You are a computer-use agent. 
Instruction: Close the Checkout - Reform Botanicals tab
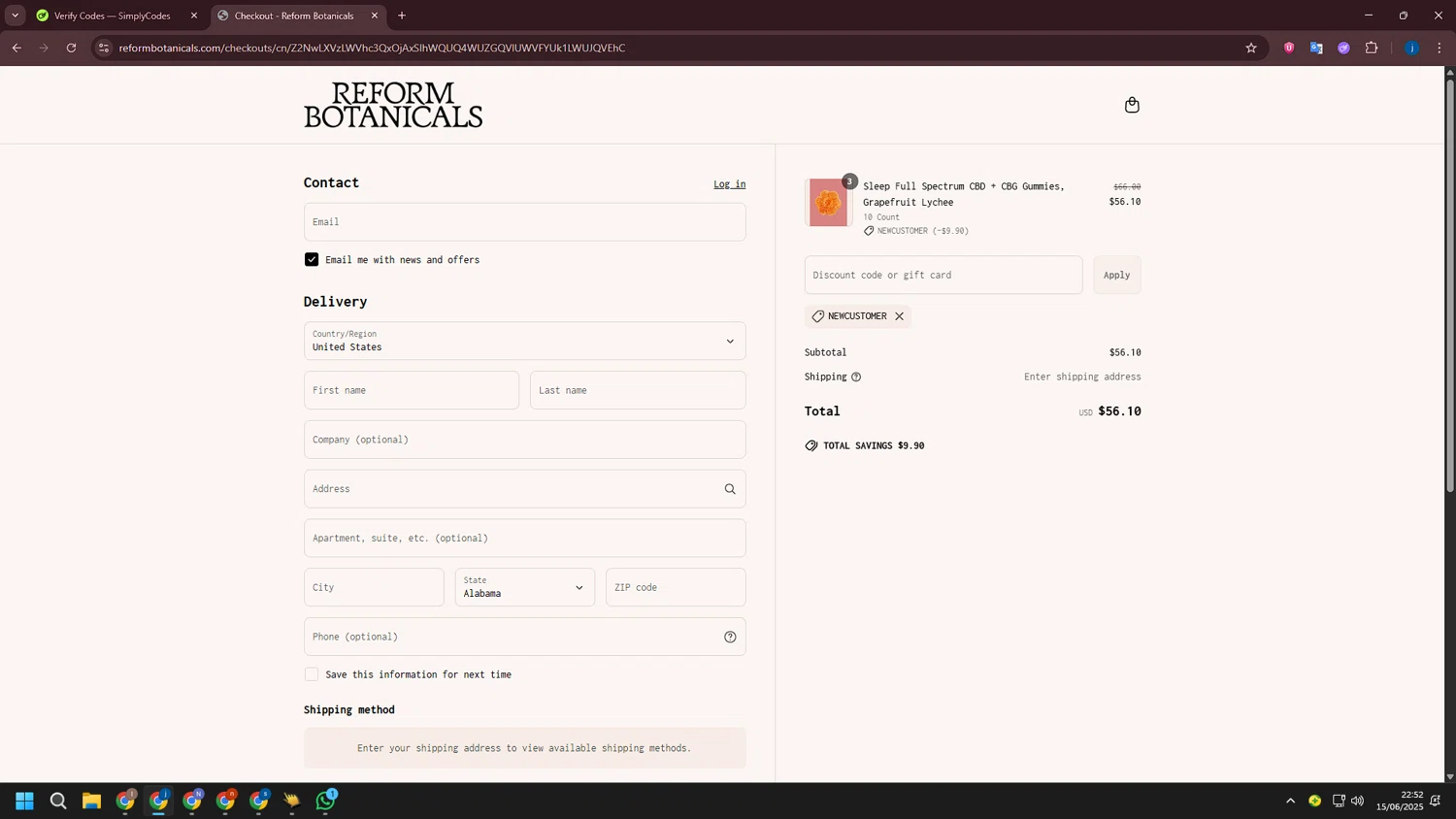pos(375,16)
